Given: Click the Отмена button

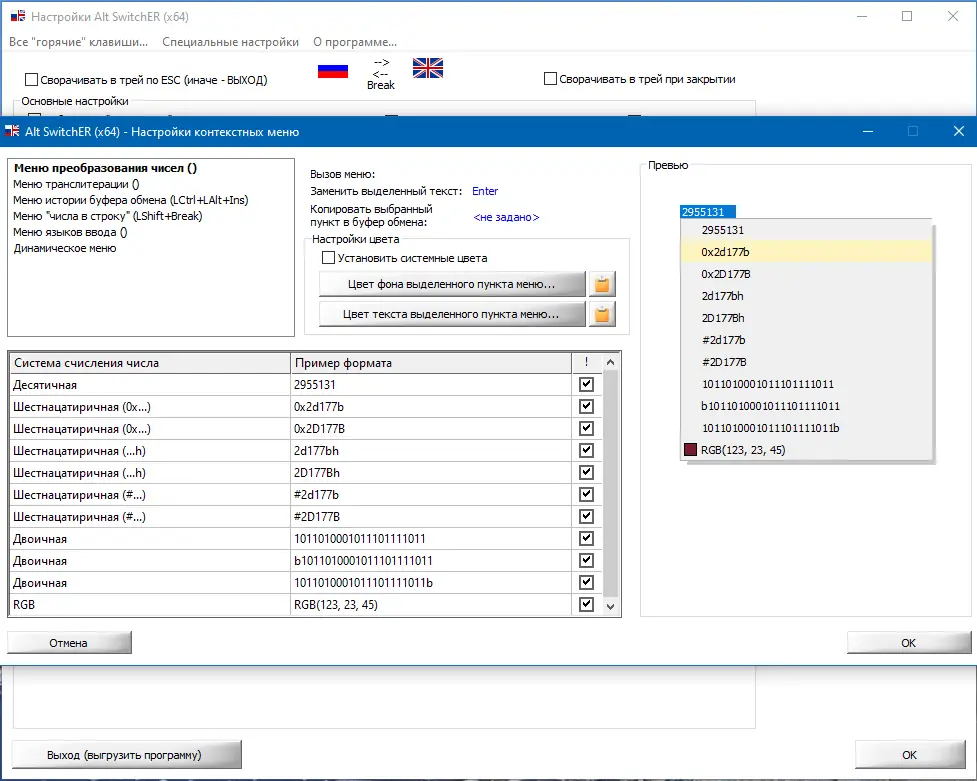Looking at the screenshot, I should (x=69, y=643).
